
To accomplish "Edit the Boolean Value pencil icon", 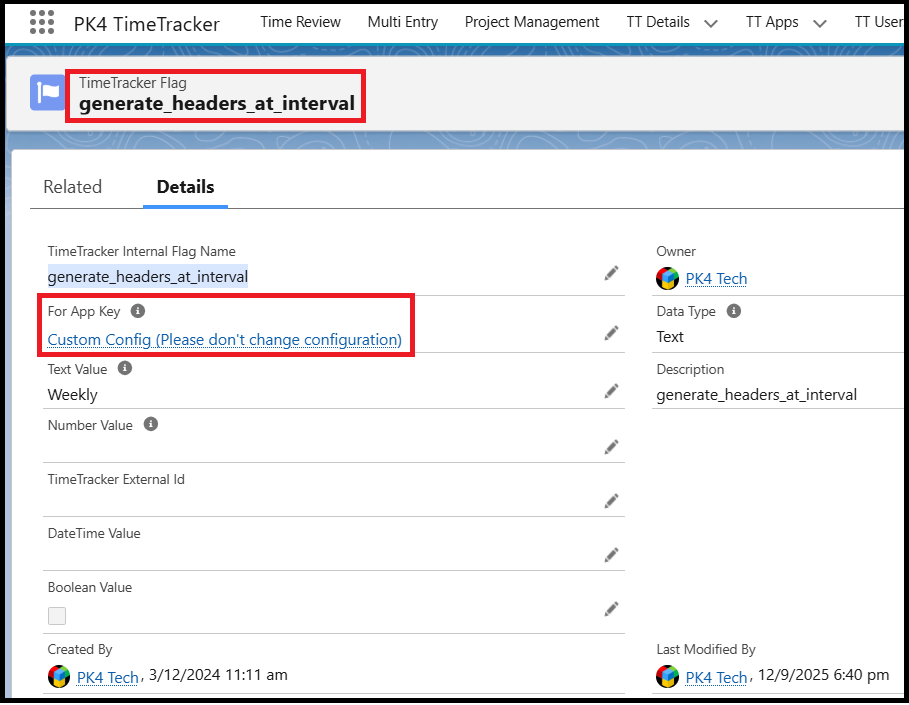I will (611, 609).
